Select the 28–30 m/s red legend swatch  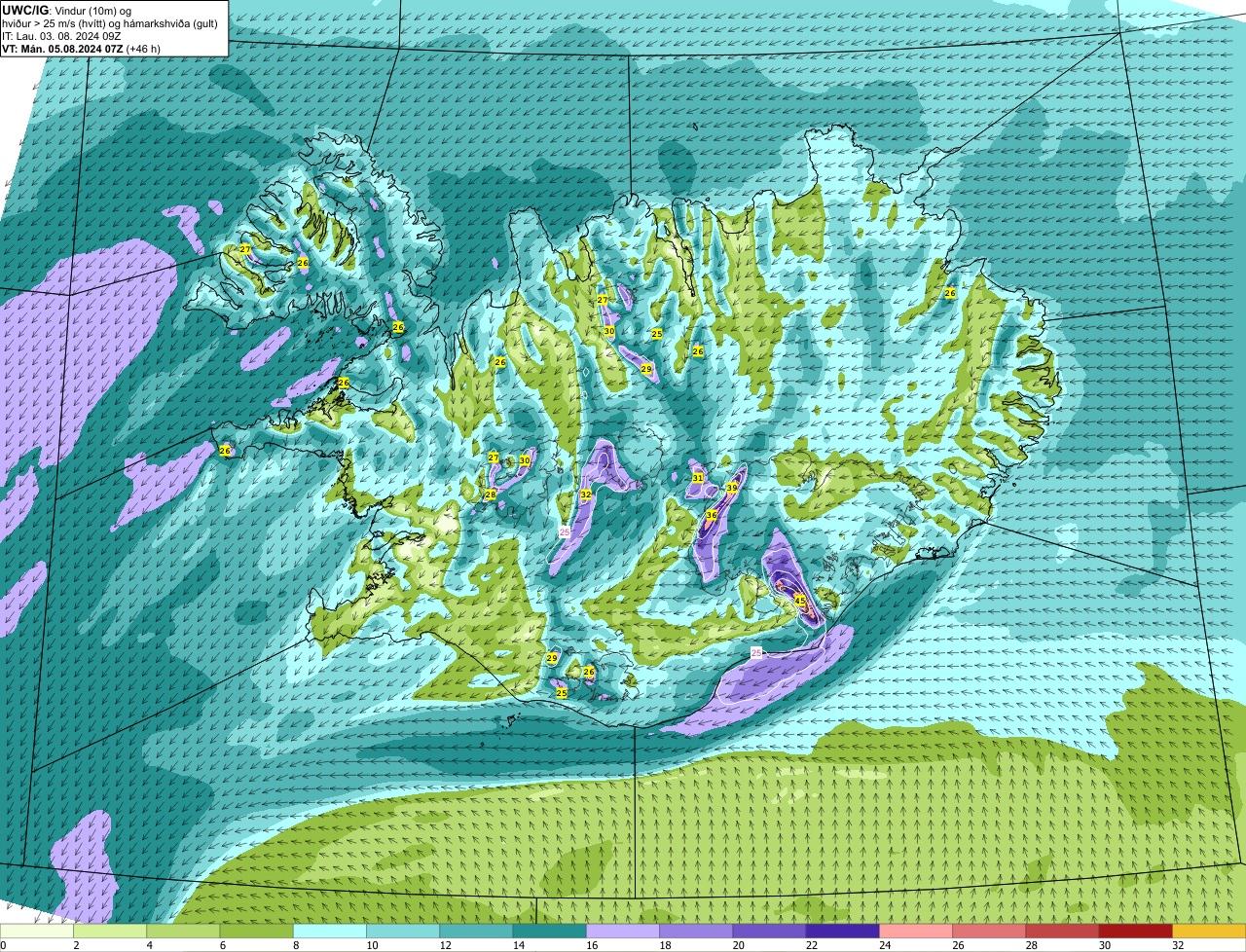1062,932
